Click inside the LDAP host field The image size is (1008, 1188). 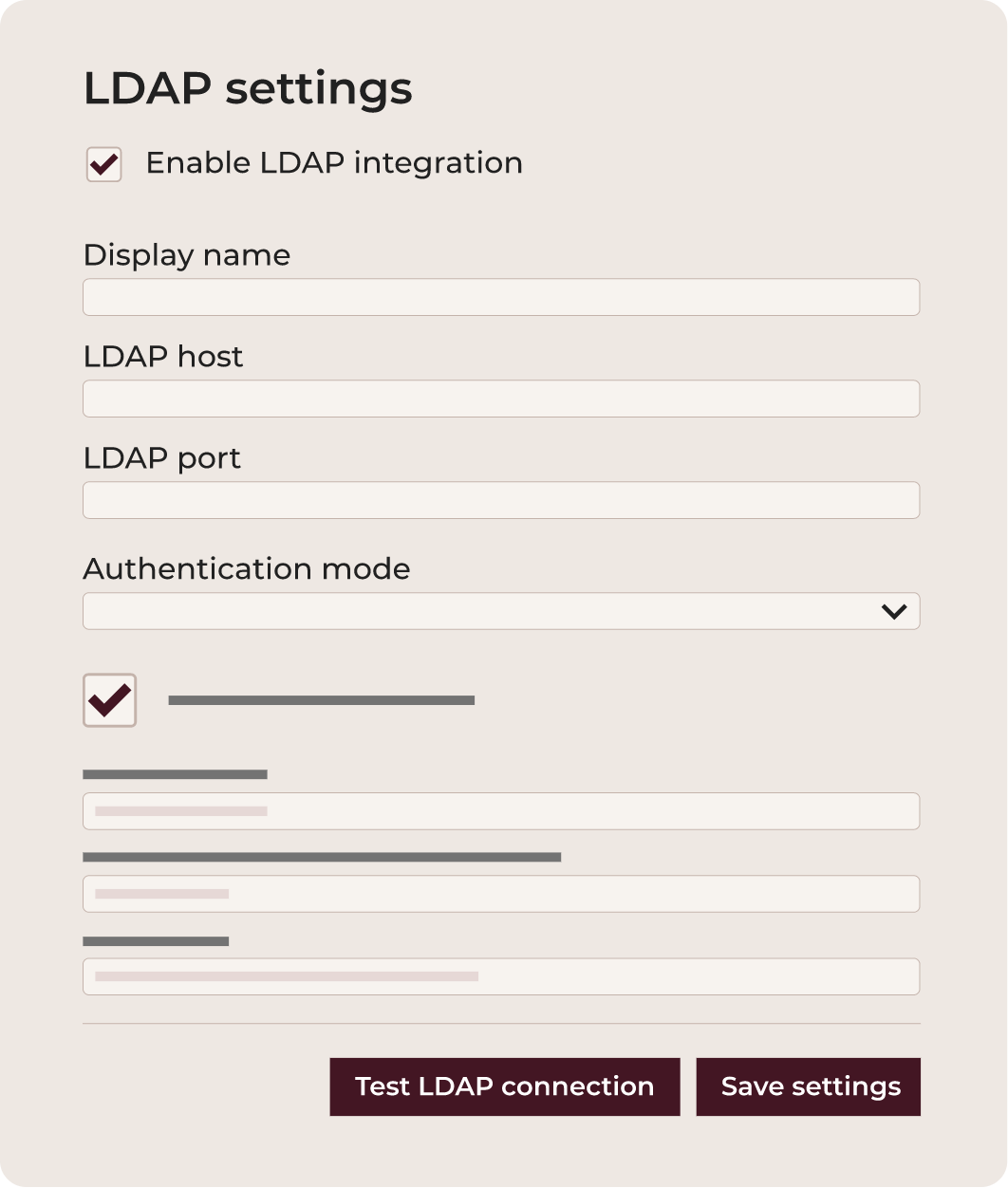pyautogui.click(x=501, y=399)
